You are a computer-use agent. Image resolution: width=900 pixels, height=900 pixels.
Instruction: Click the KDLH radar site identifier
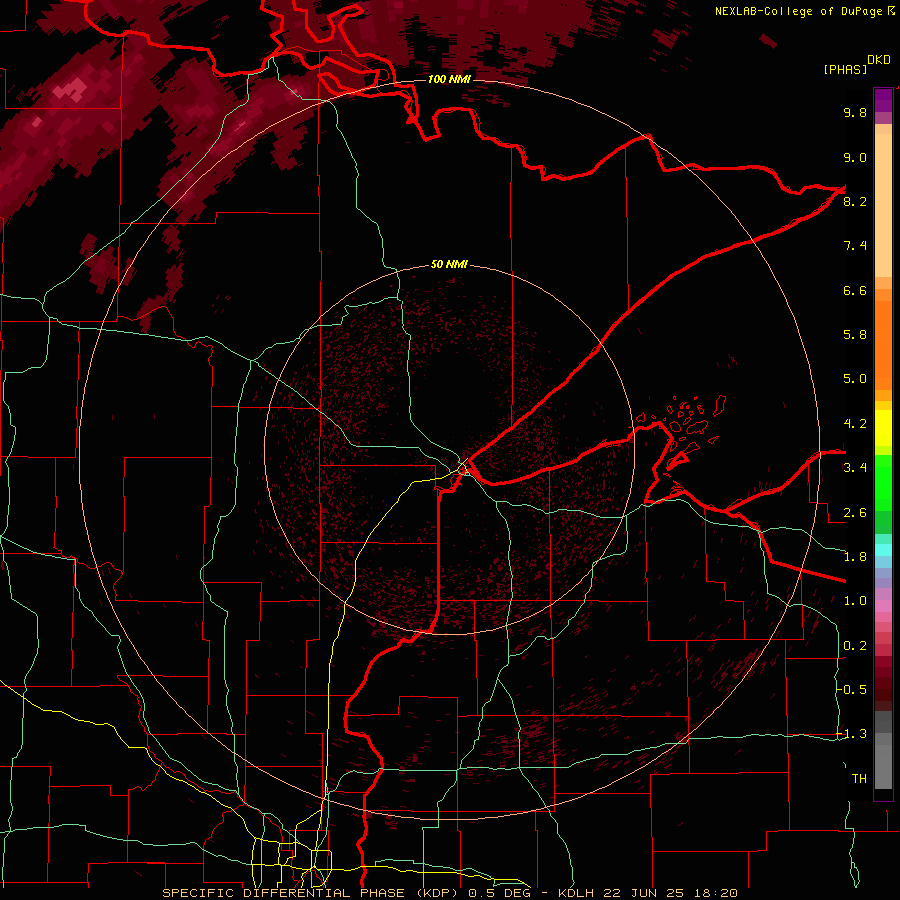pyautogui.click(x=576, y=893)
